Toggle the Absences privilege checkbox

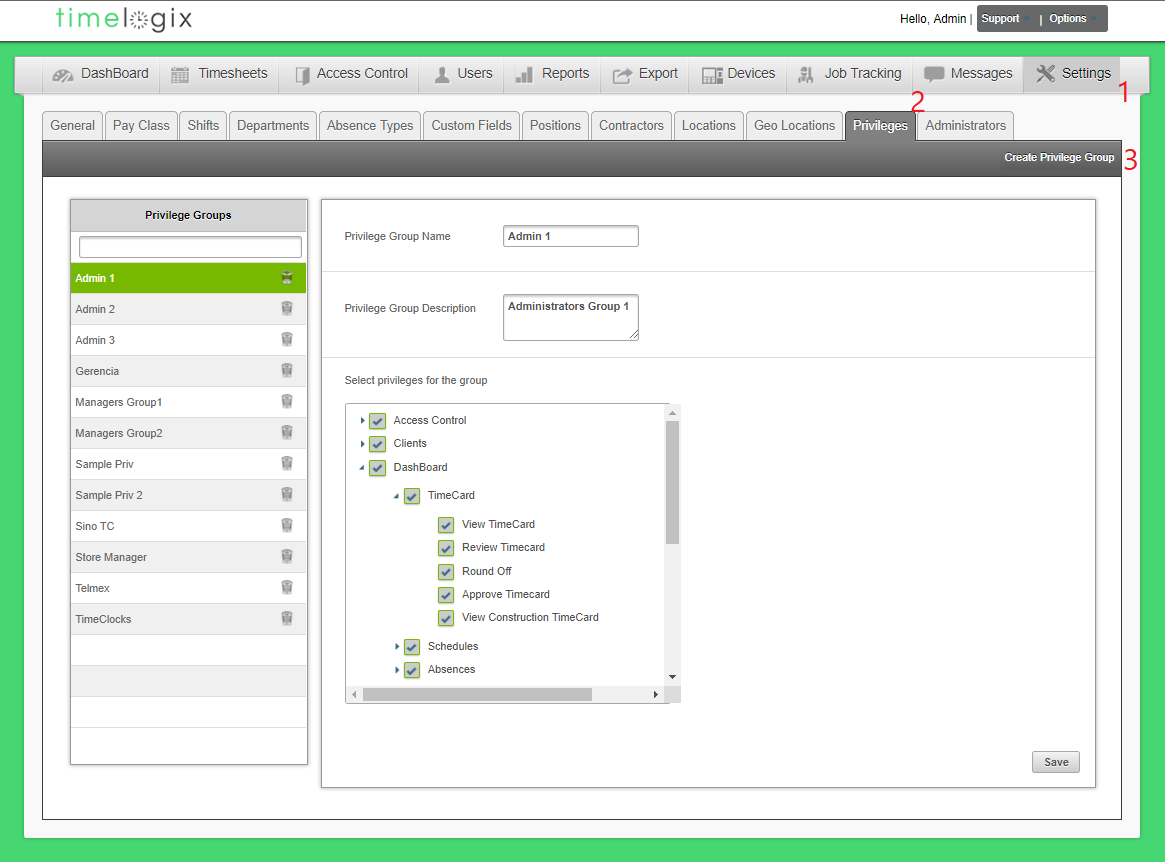pyautogui.click(x=412, y=670)
